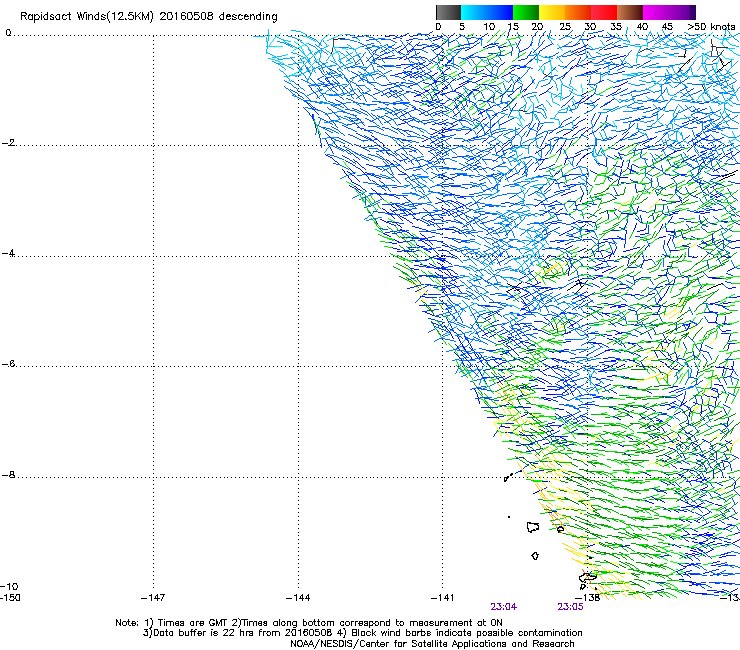Image resolution: width=740 pixels, height=650 pixels.
Task: Click the '-150' longitude axis label
Action: (x=10, y=598)
